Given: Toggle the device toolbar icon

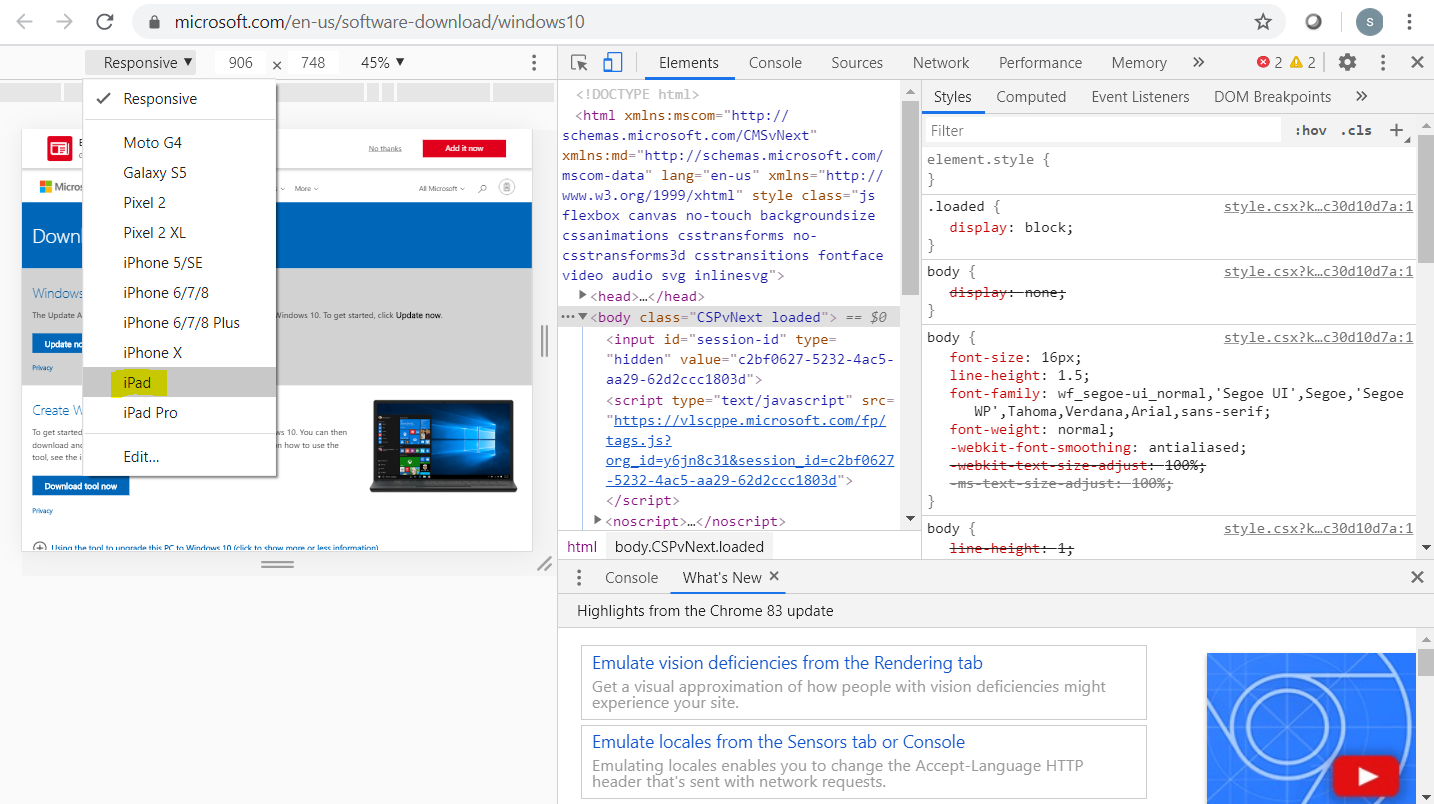Looking at the screenshot, I should [612, 62].
